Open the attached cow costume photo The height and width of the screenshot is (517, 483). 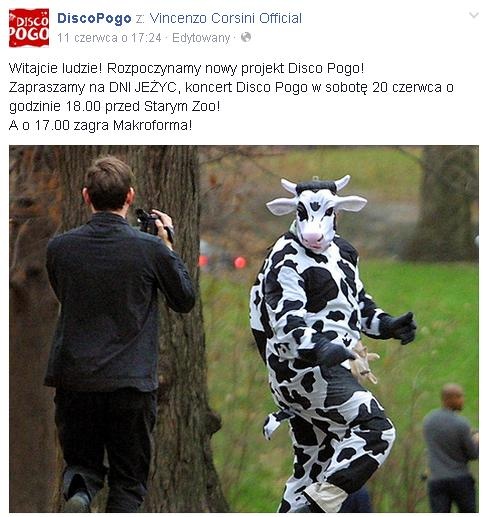[x=244, y=329]
